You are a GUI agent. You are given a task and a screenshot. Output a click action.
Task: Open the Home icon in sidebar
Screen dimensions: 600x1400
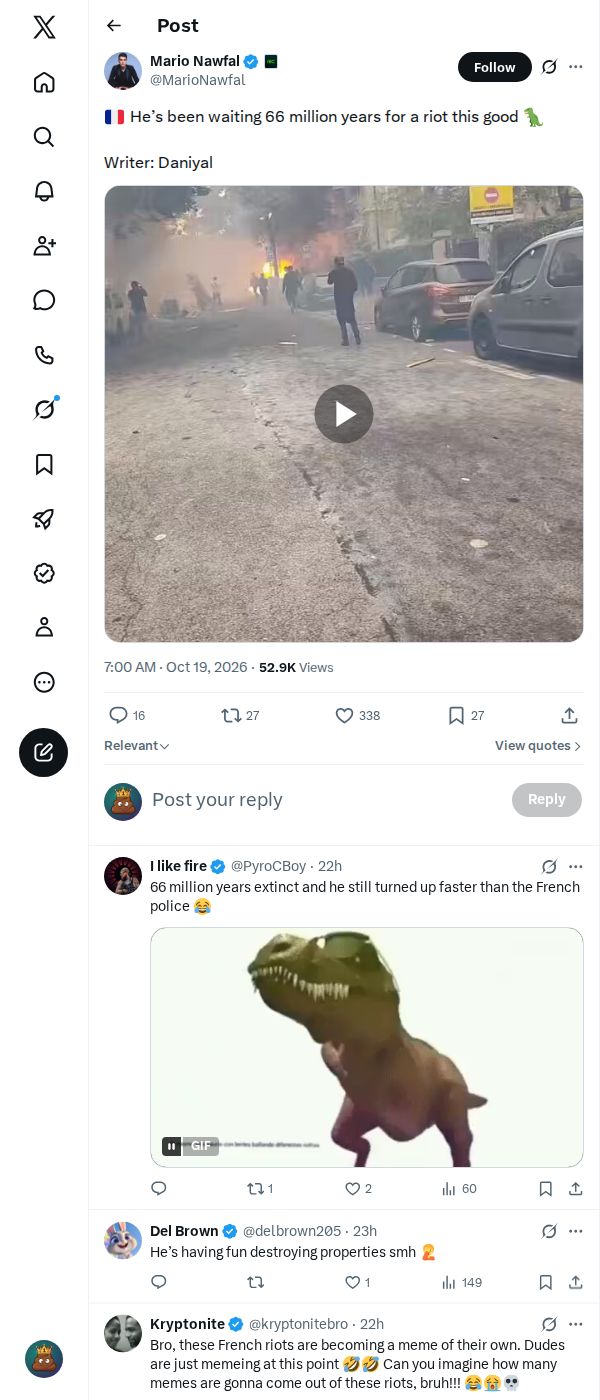point(44,82)
